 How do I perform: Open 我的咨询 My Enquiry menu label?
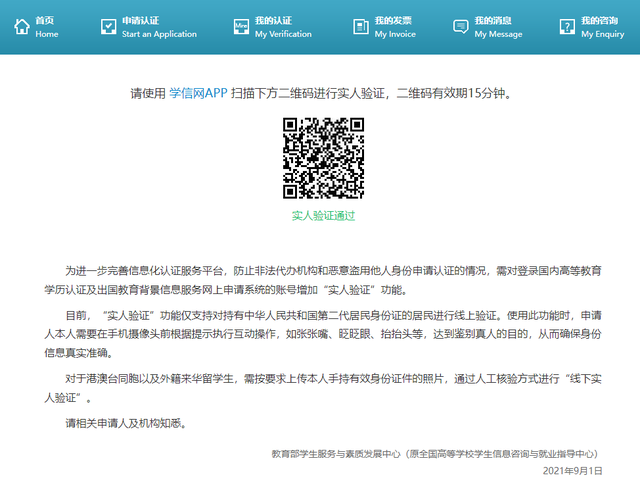603,27
